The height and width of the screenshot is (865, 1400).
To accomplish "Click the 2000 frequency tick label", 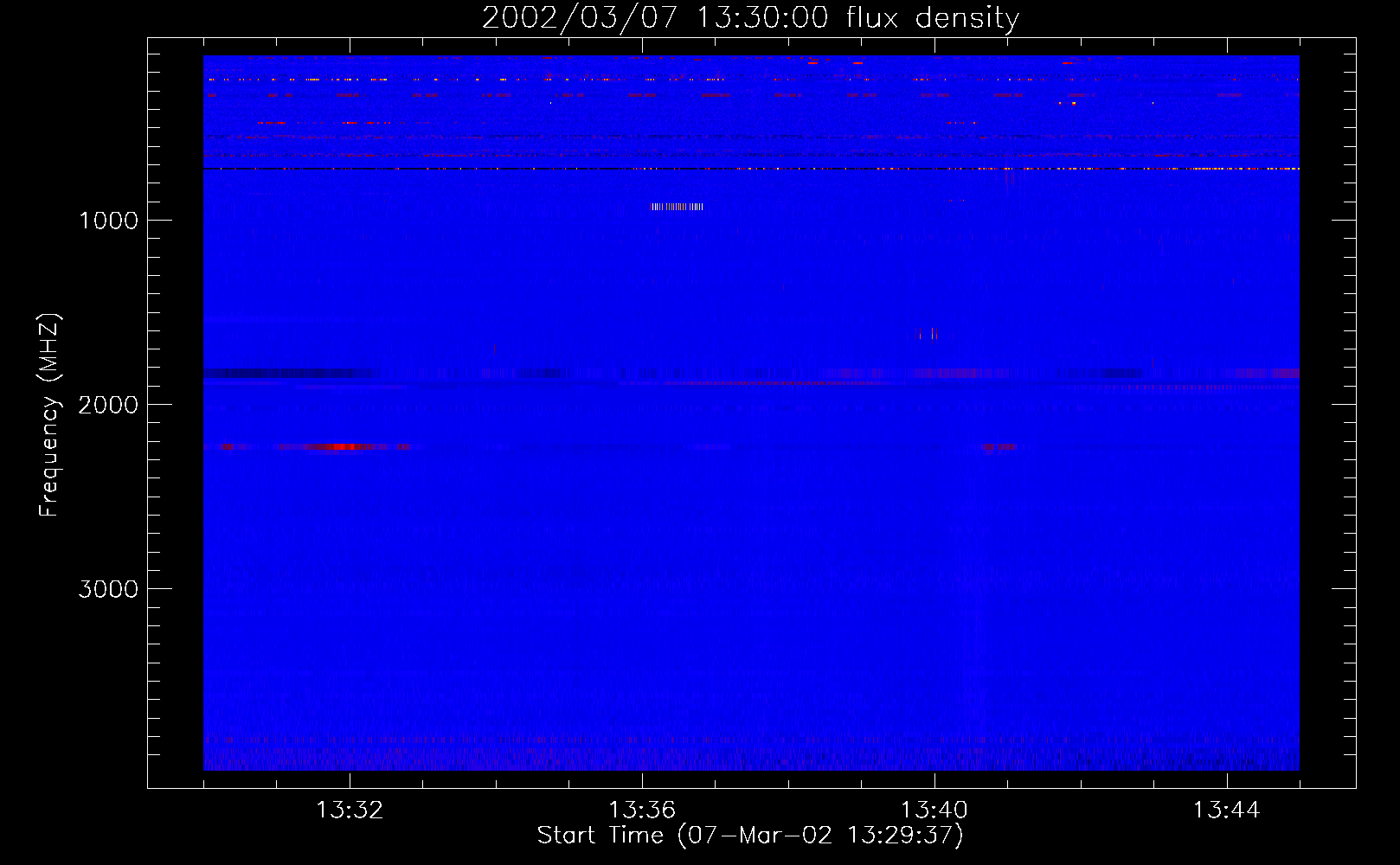I will coord(108,405).
